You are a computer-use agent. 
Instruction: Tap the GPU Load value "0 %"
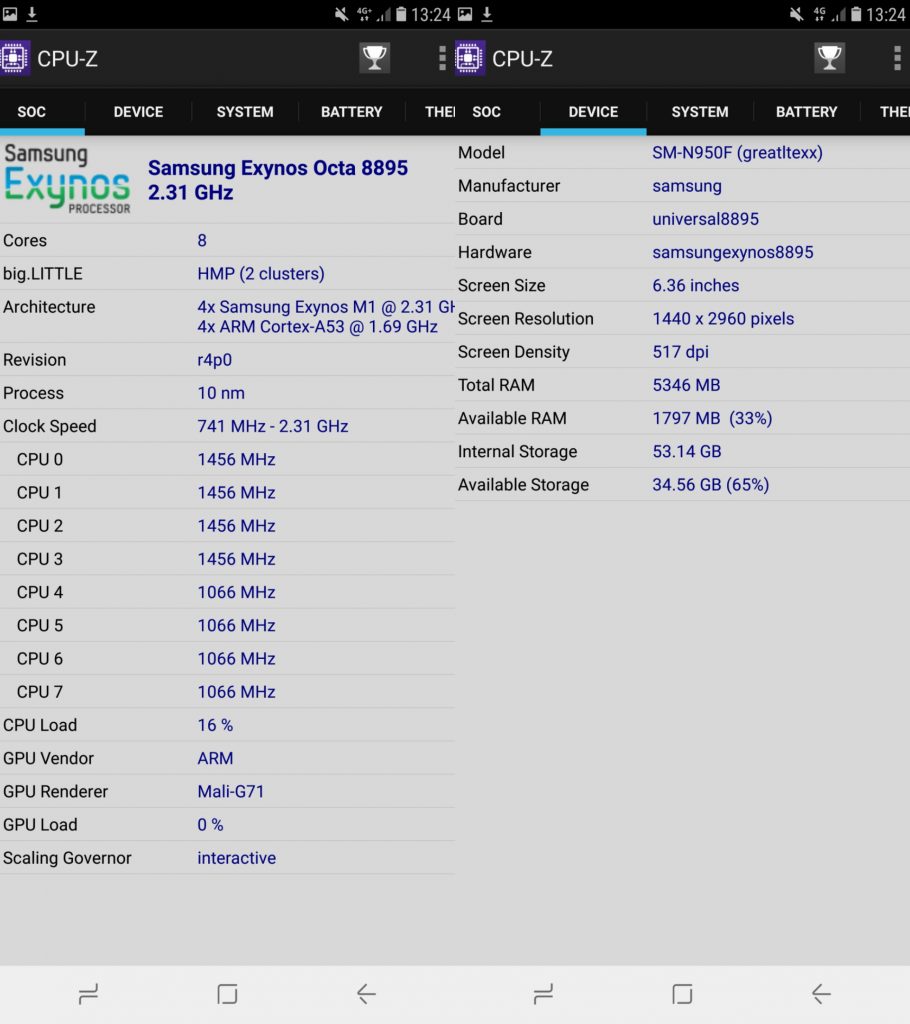click(210, 825)
